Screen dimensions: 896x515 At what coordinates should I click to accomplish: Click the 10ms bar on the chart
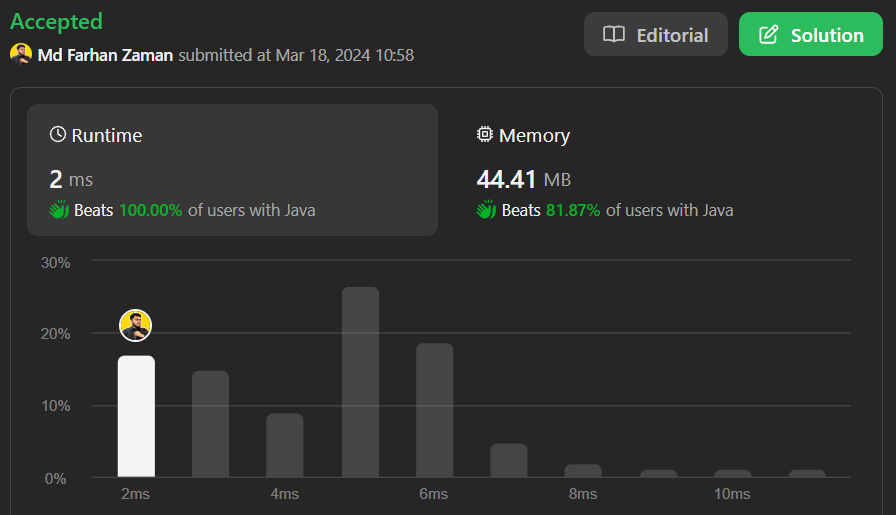click(x=732, y=473)
